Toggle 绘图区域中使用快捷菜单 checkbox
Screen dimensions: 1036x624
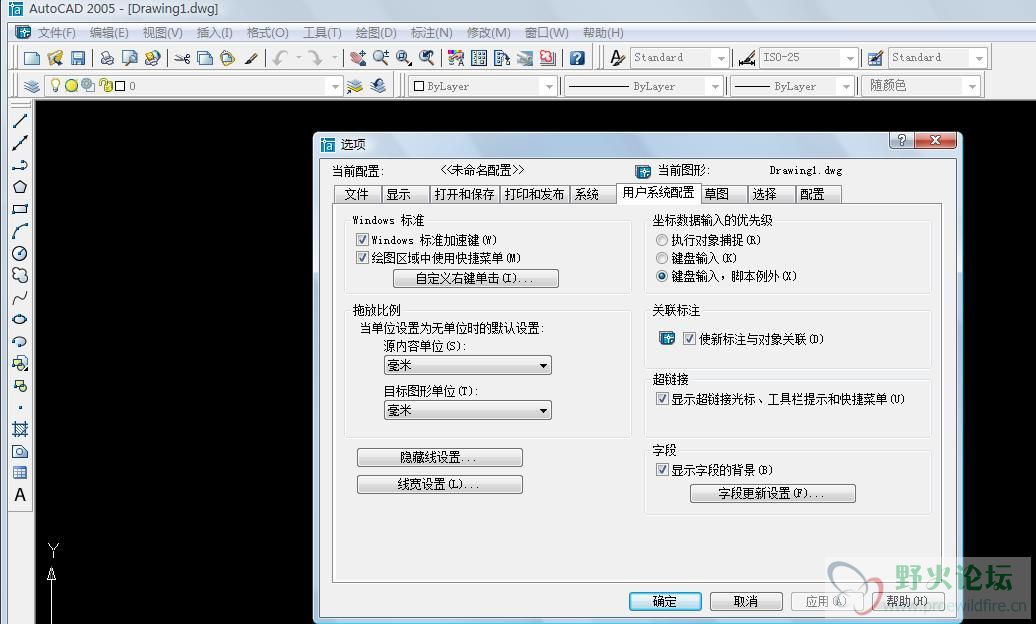pyautogui.click(x=362, y=258)
